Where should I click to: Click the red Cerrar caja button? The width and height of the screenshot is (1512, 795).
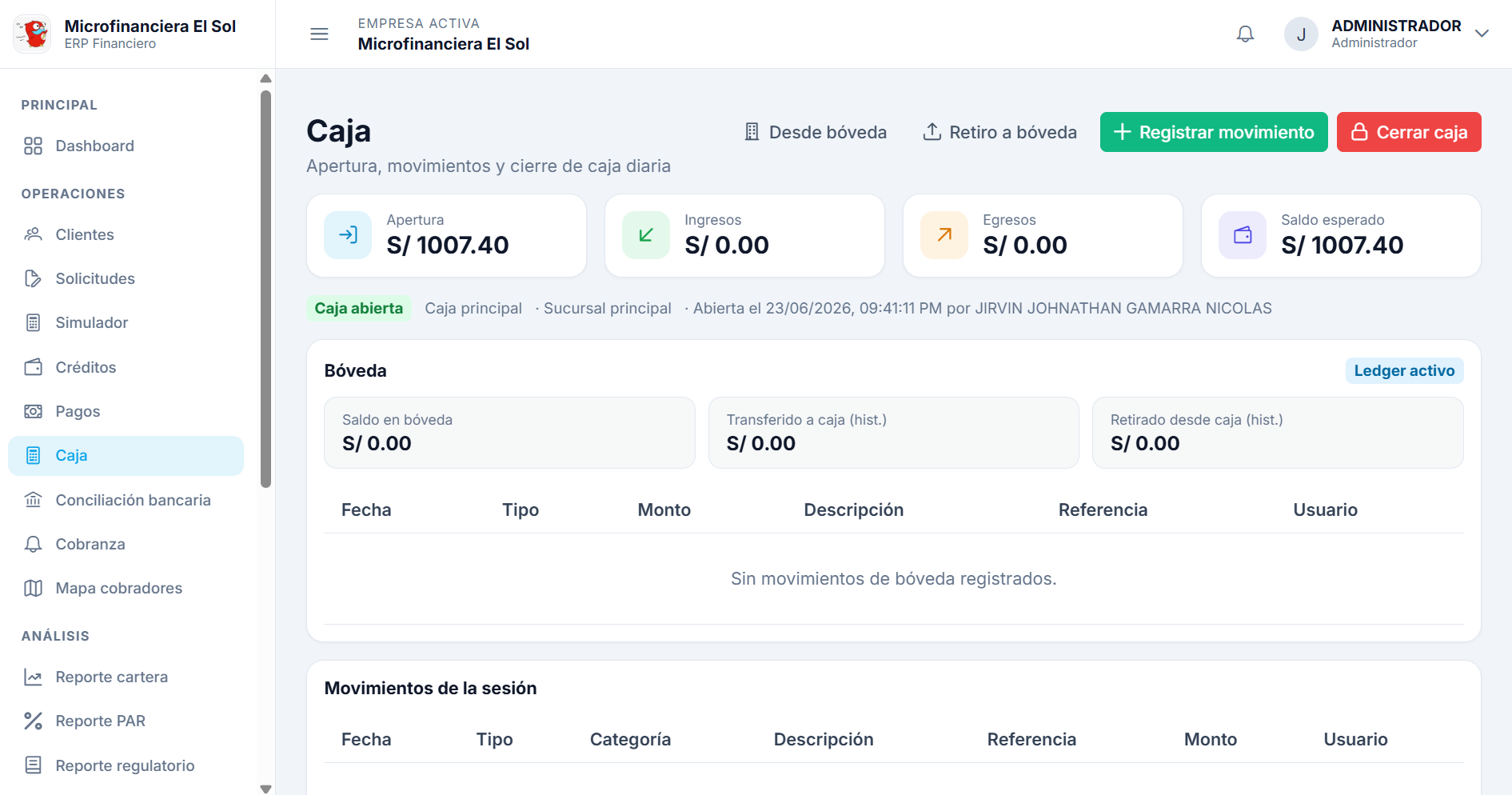(1409, 132)
